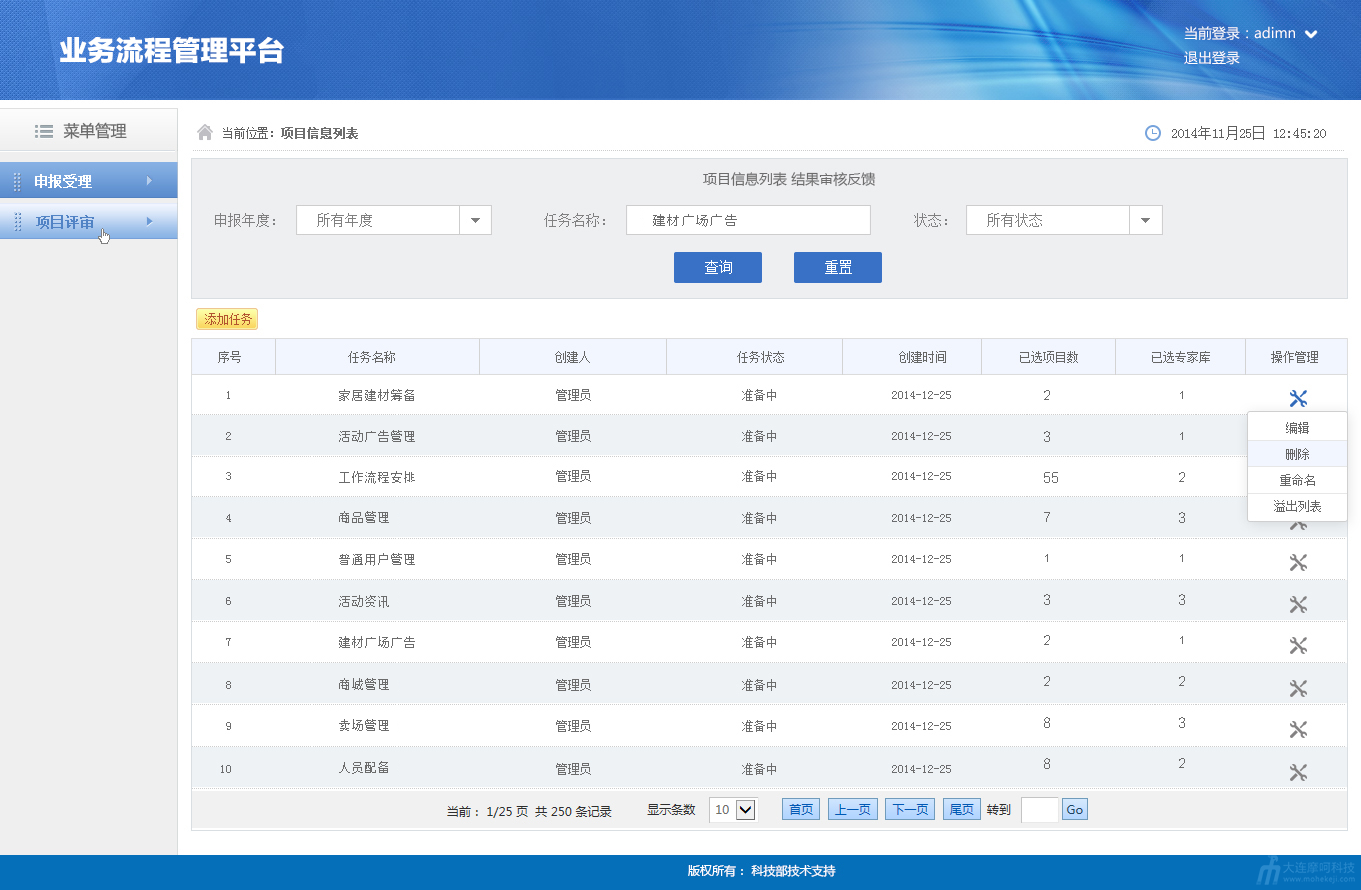
Task: Open tools icon for row 普通用户管理
Action: click(x=1298, y=562)
